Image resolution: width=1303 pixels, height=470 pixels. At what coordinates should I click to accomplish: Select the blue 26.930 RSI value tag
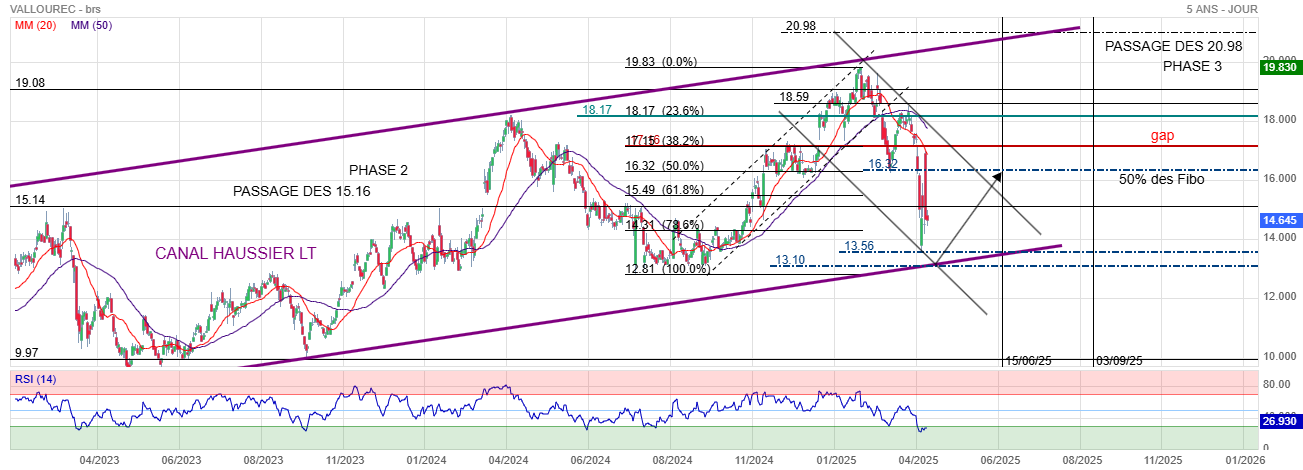[1279, 422]
